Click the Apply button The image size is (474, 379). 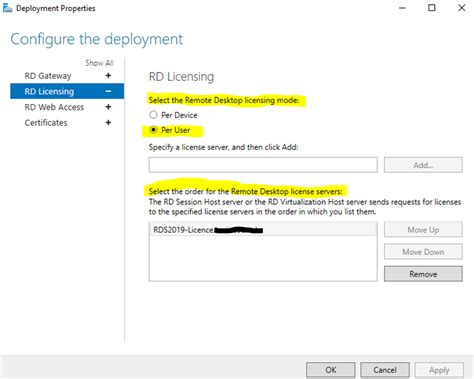[439, 370]
